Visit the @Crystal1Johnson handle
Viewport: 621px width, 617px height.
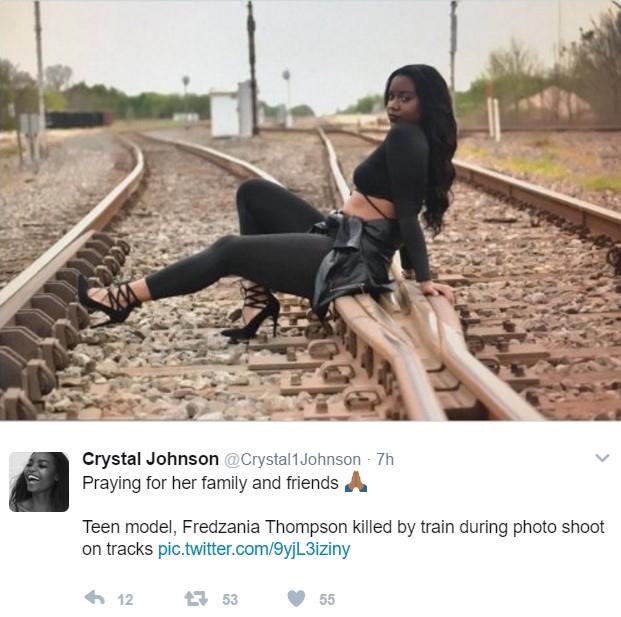click(292, 459)
